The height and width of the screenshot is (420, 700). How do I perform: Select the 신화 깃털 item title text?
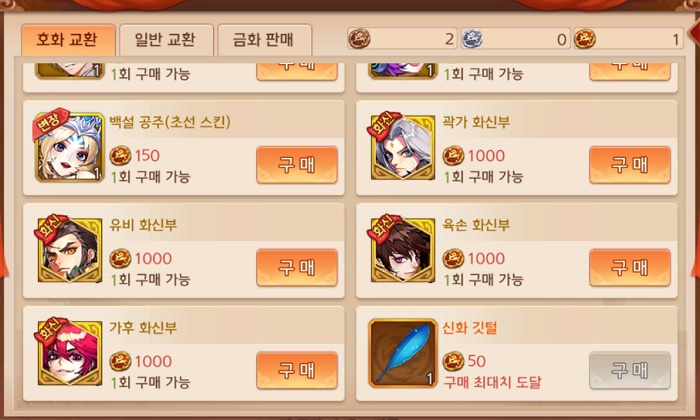469,328
